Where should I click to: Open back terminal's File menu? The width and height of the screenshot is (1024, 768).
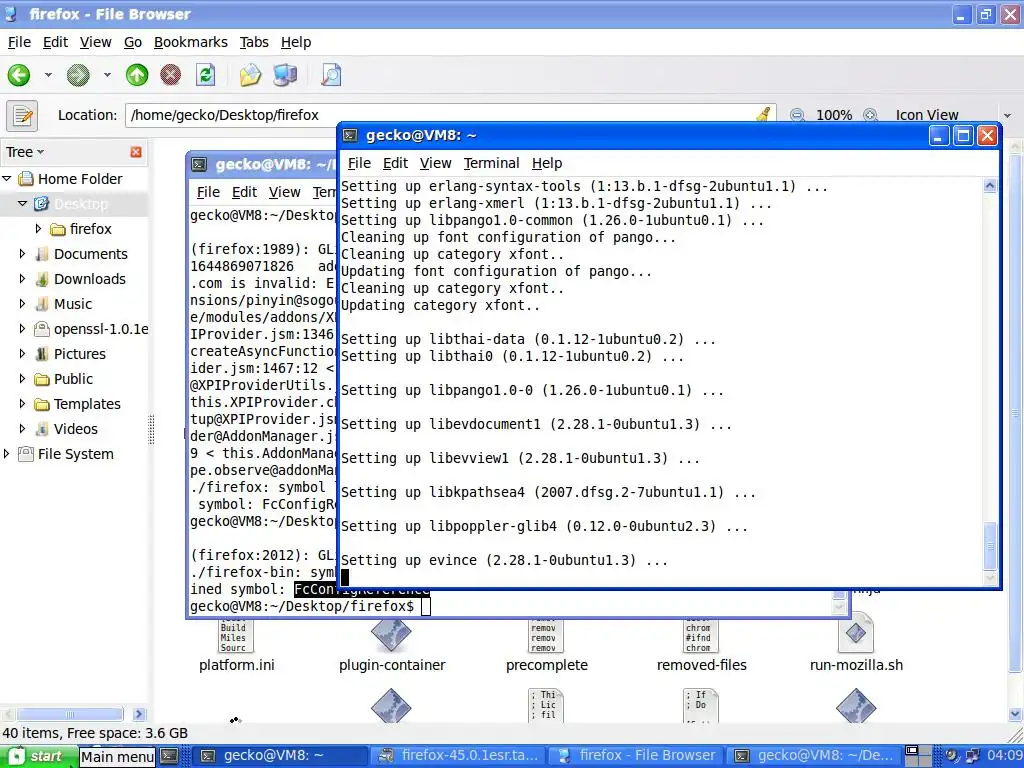[x=208, y=192]
